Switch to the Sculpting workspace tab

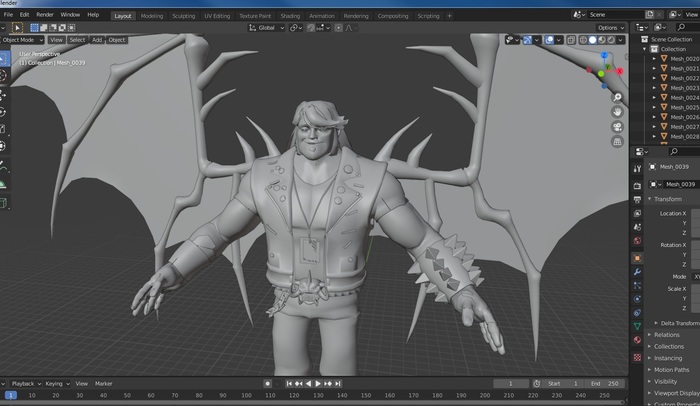(x=183, y=16)
